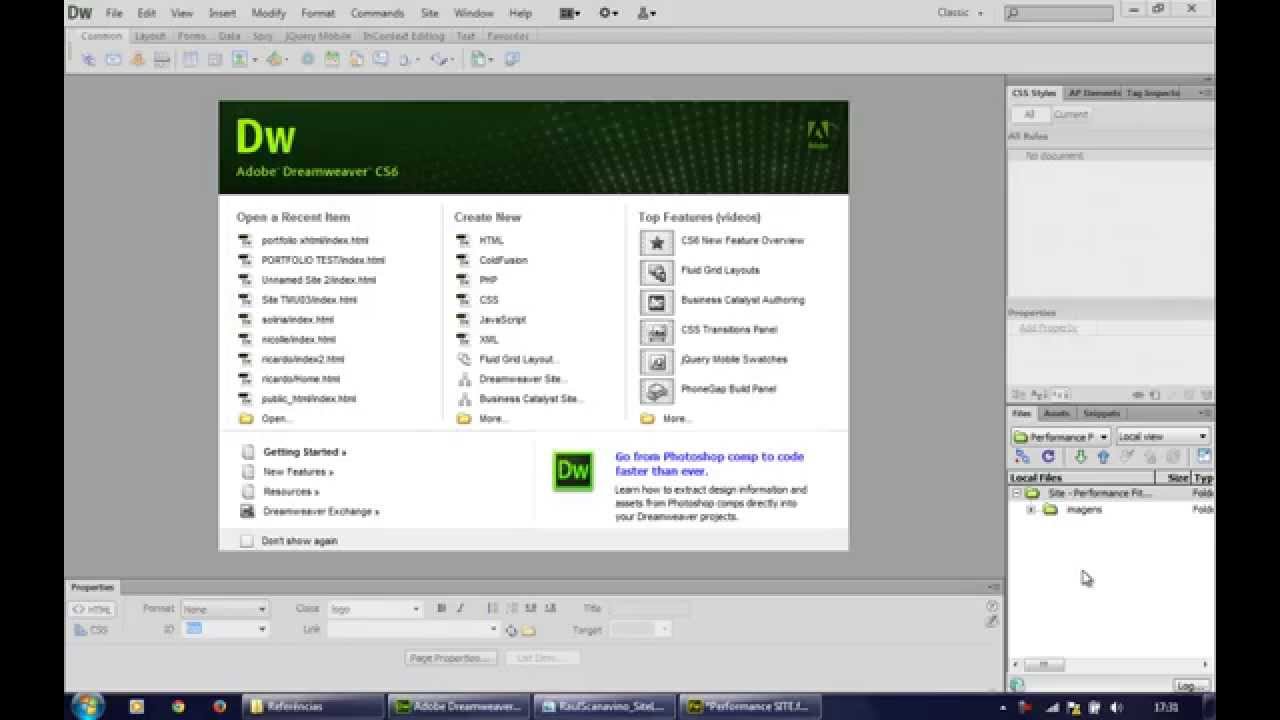Viewport: 1280px width, 720px height.
Task: Click the Hyperlink icon in Insert bar
Action: (x=88, y=60)
